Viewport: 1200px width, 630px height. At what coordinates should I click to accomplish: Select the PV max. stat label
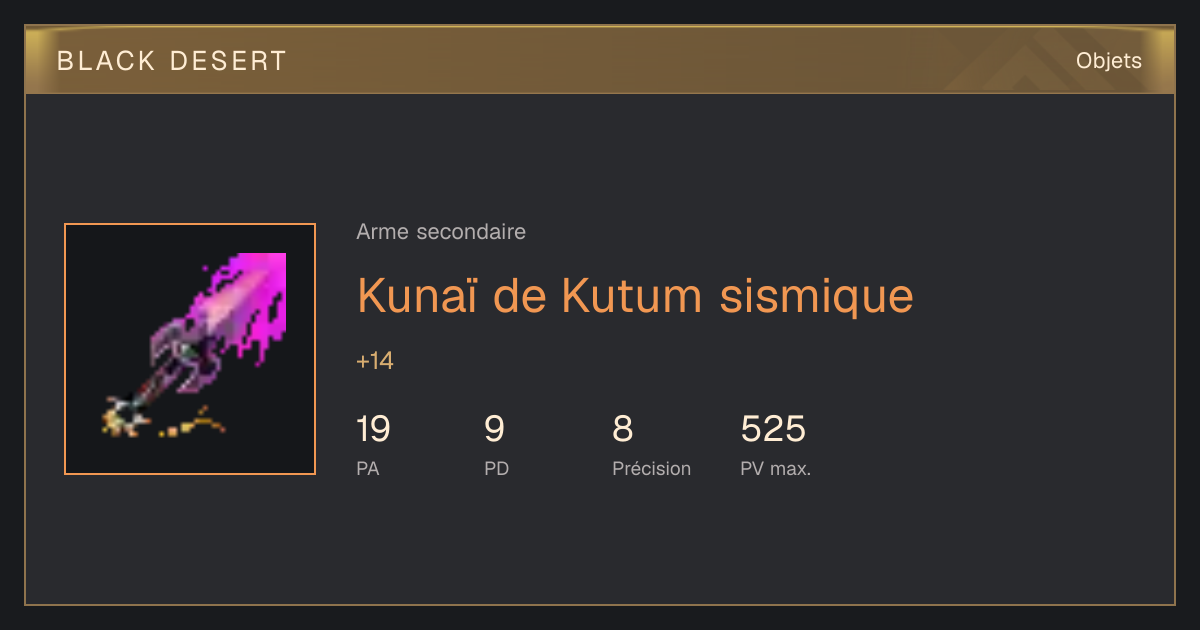[x=776, y=468]
